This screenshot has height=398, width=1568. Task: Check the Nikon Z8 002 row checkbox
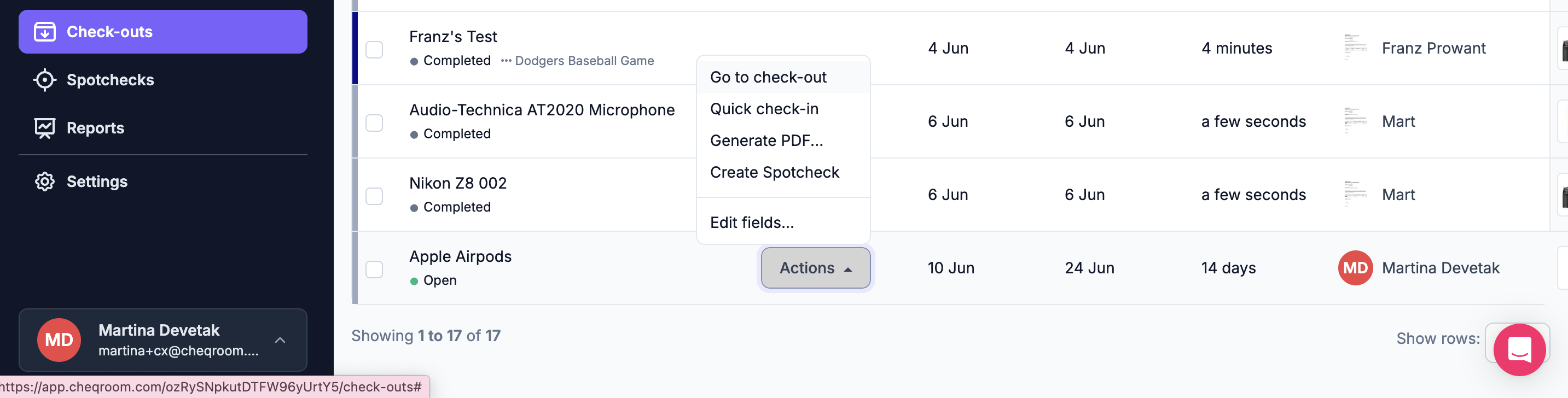pos(374,196)
